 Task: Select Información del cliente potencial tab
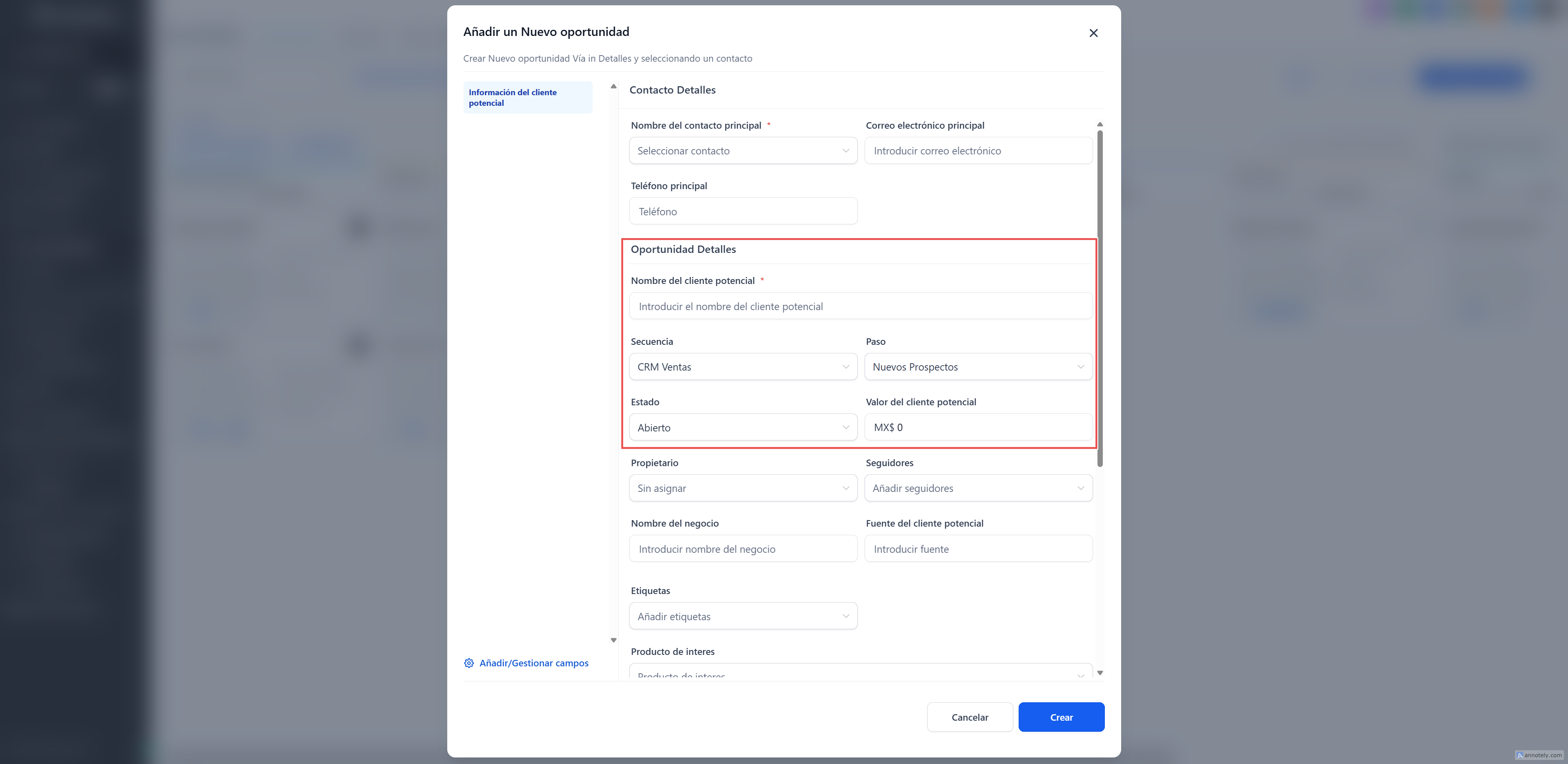click(x=527, y=97)
